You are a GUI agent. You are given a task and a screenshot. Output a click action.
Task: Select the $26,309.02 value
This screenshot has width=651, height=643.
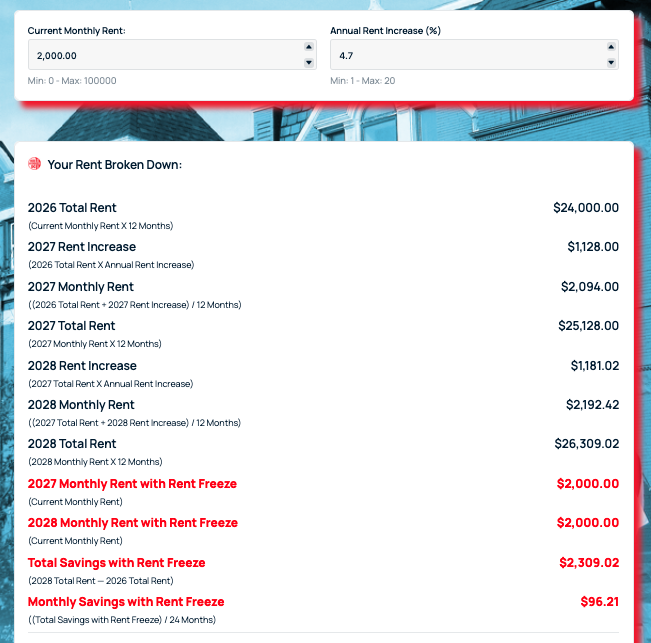(x=587, y=444)
